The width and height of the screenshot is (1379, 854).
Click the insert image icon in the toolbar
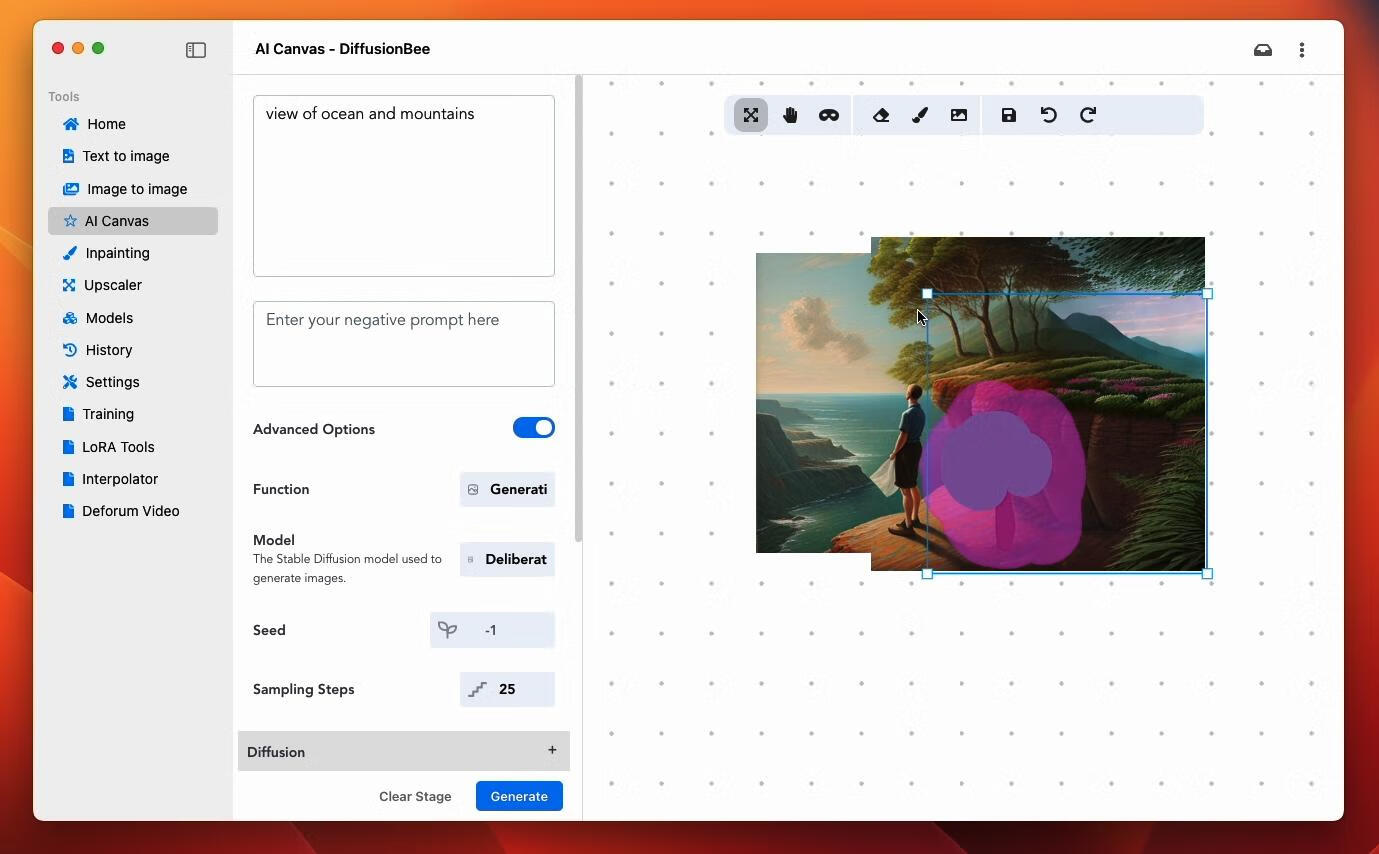(x=958, y=114)
